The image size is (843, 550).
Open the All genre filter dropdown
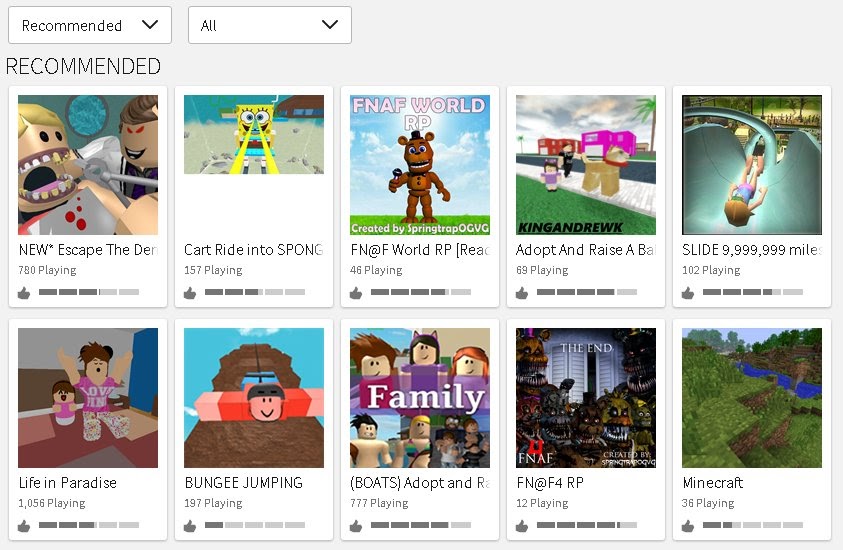270,25
